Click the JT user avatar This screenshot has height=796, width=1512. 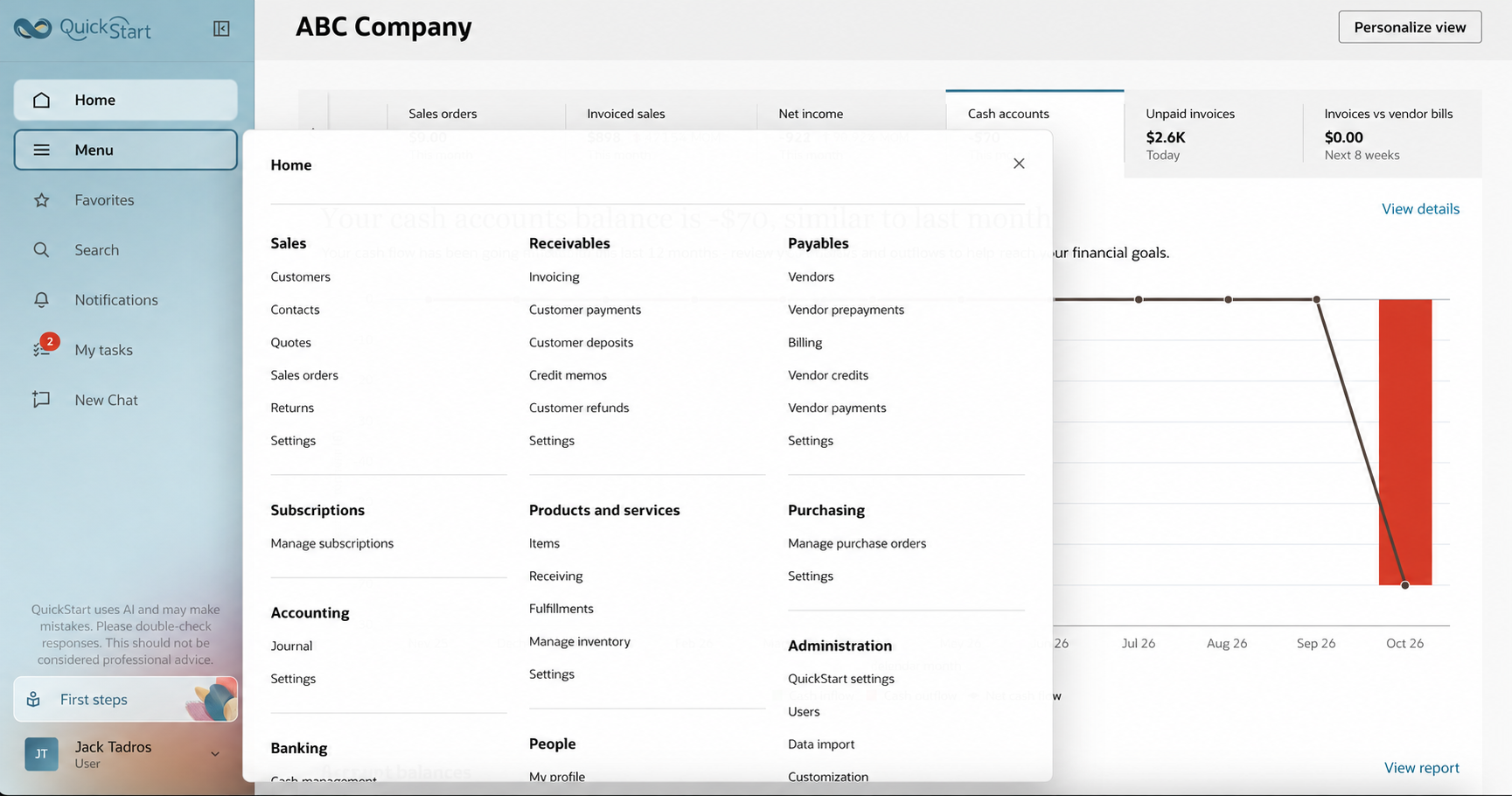[41, 754]
